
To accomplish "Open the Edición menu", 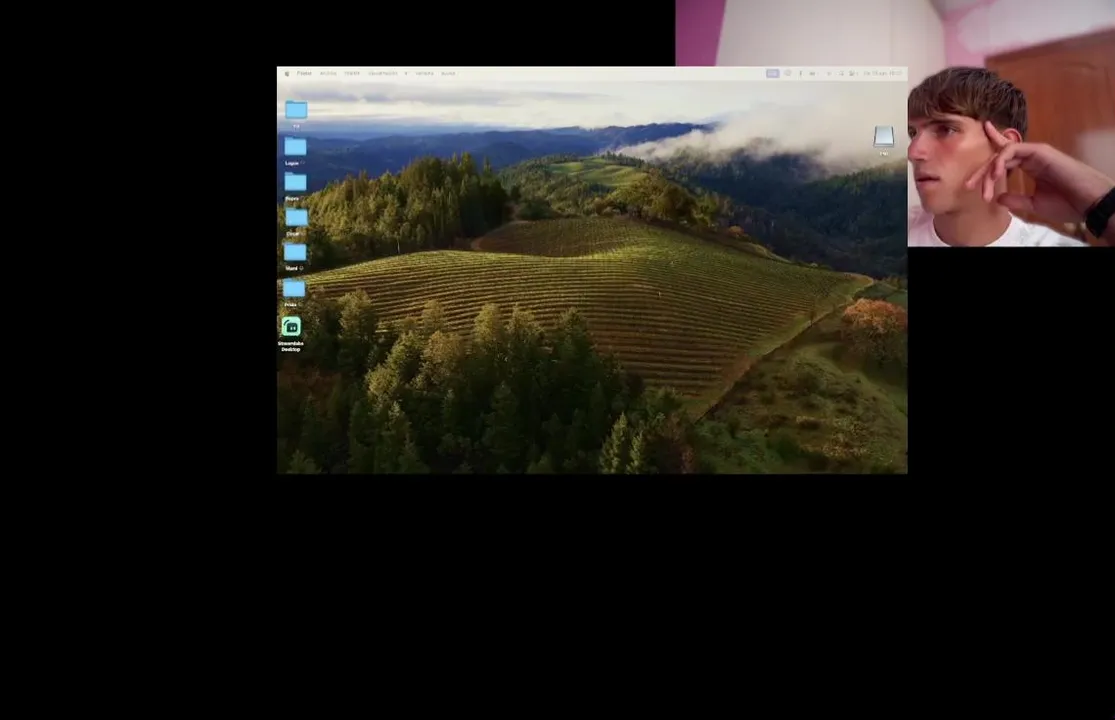I will pos(352,73).
